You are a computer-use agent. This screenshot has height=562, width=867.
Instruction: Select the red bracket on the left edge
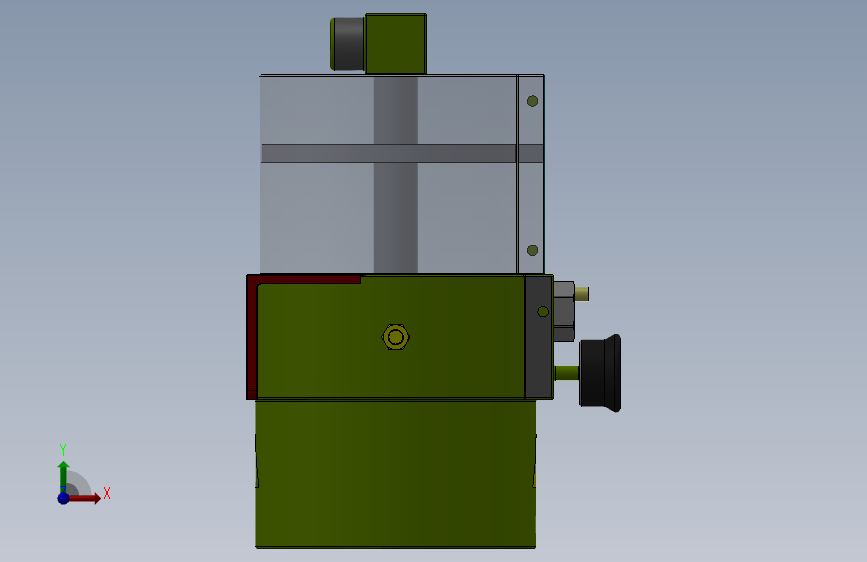pyautogui.click(x=252, y=336)
